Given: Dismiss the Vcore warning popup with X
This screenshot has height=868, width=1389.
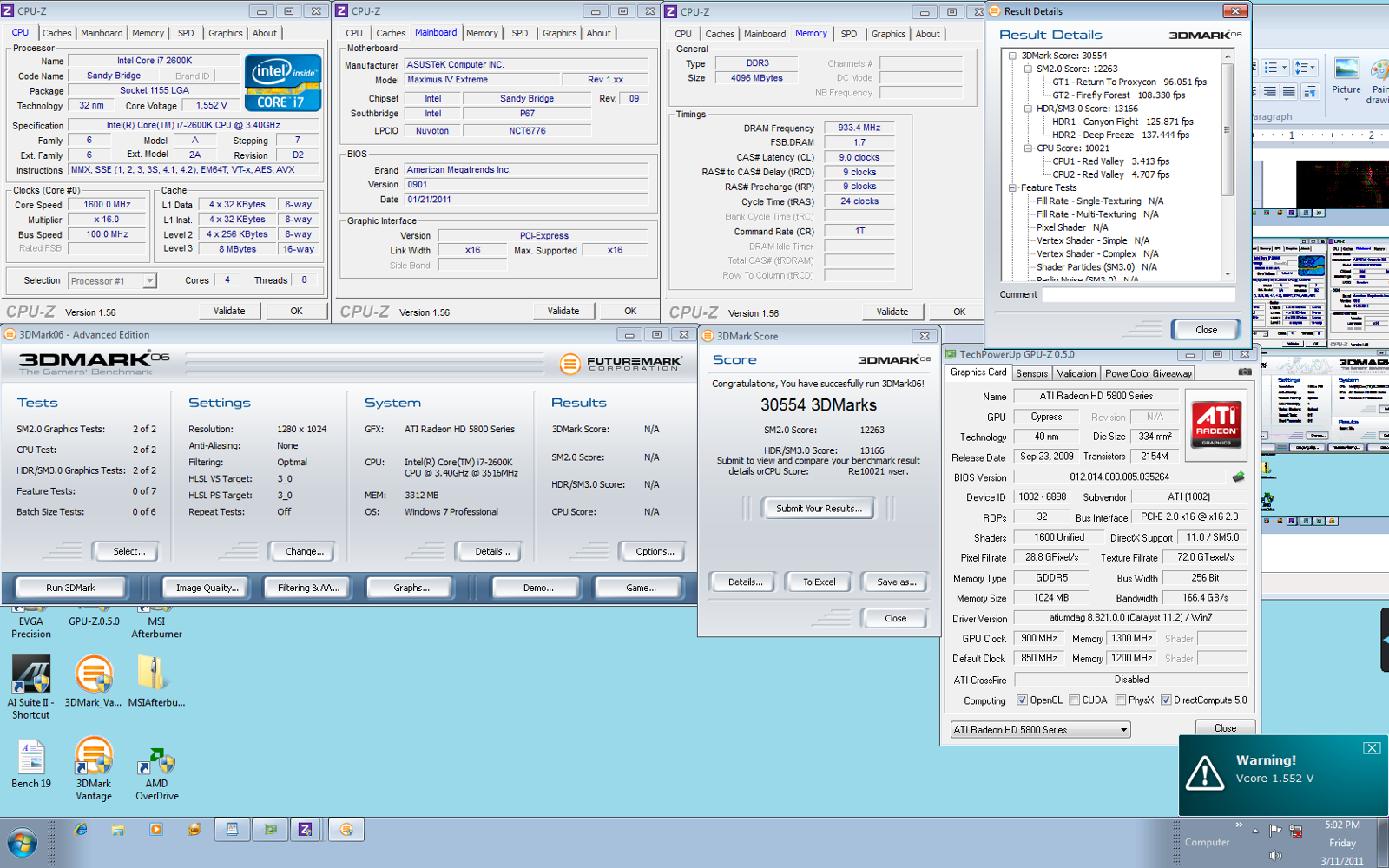Looking at the screenshot, I should point(1372,747).
